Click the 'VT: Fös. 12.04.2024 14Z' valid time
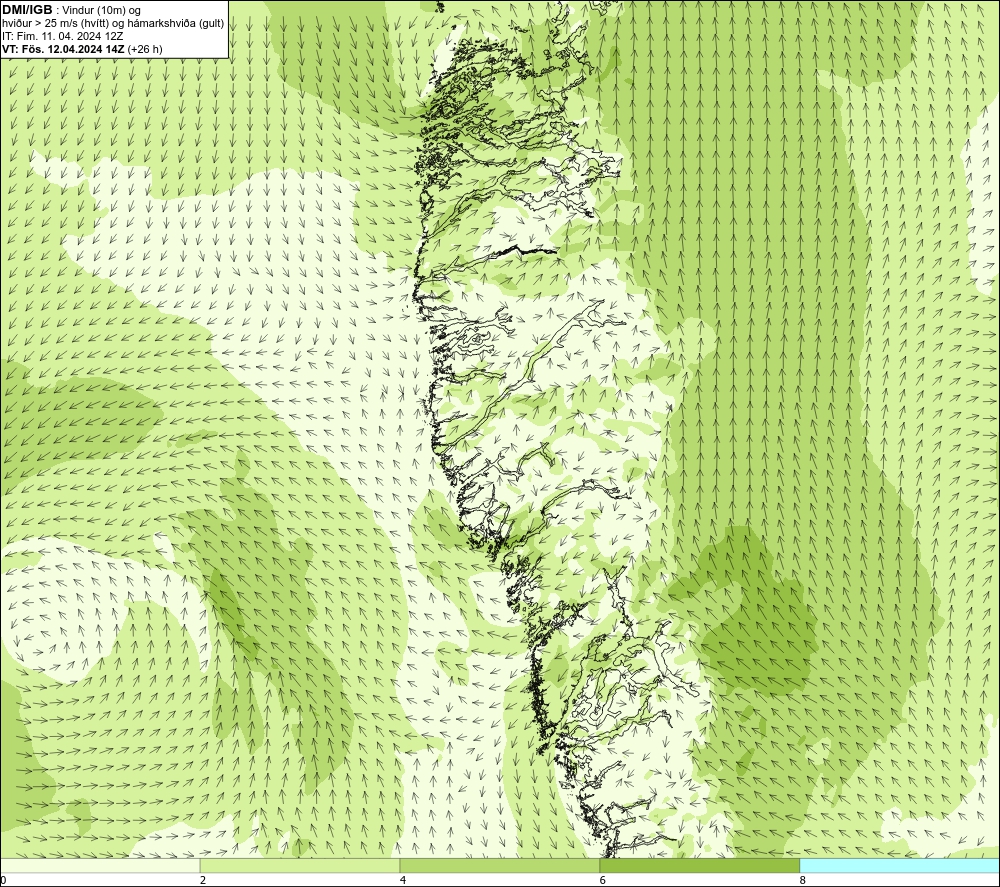This screenshot has width=1000, height=887. click(x=63, y=49)
